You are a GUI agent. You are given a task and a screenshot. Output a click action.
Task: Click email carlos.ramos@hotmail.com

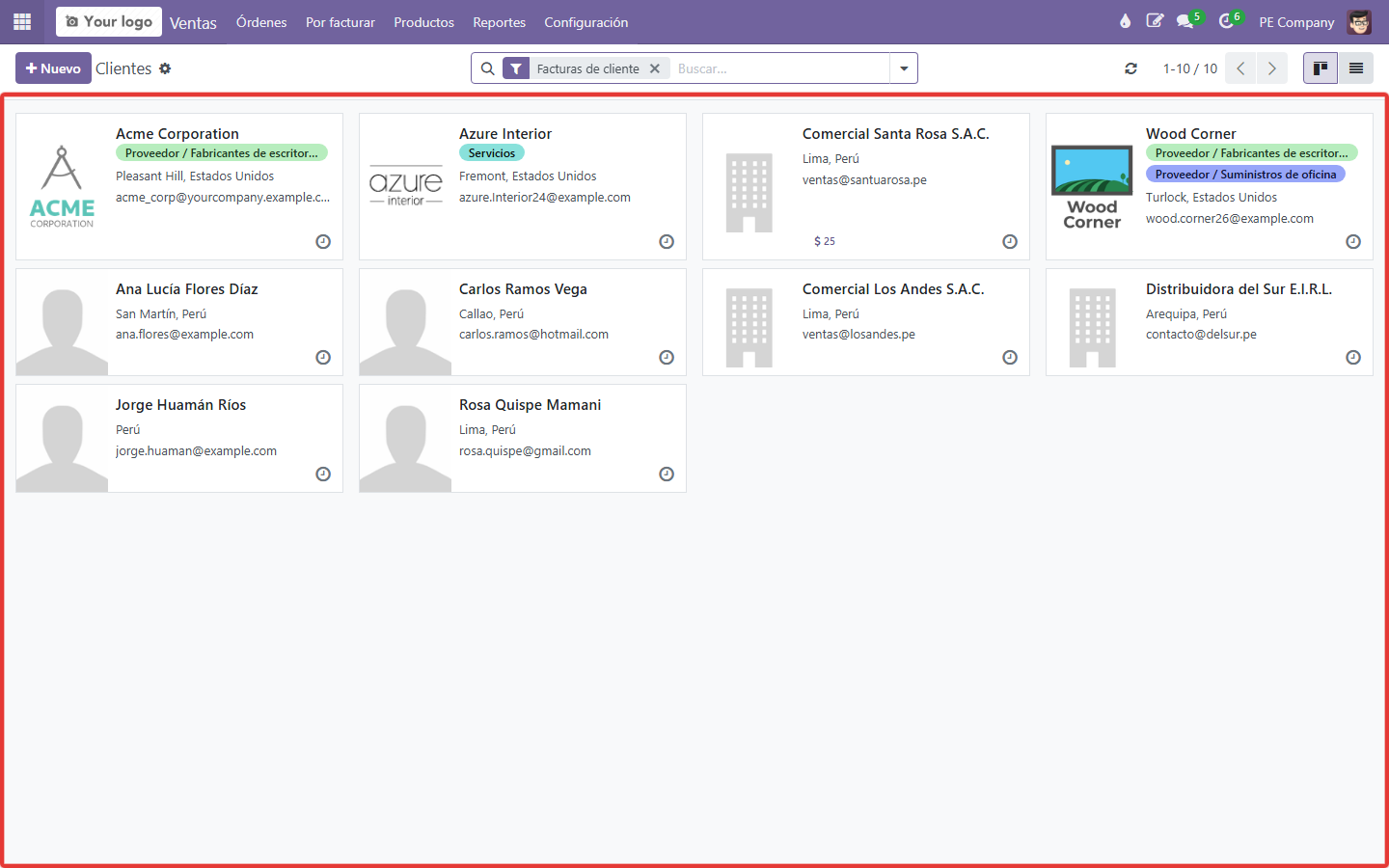click(533, 335)
